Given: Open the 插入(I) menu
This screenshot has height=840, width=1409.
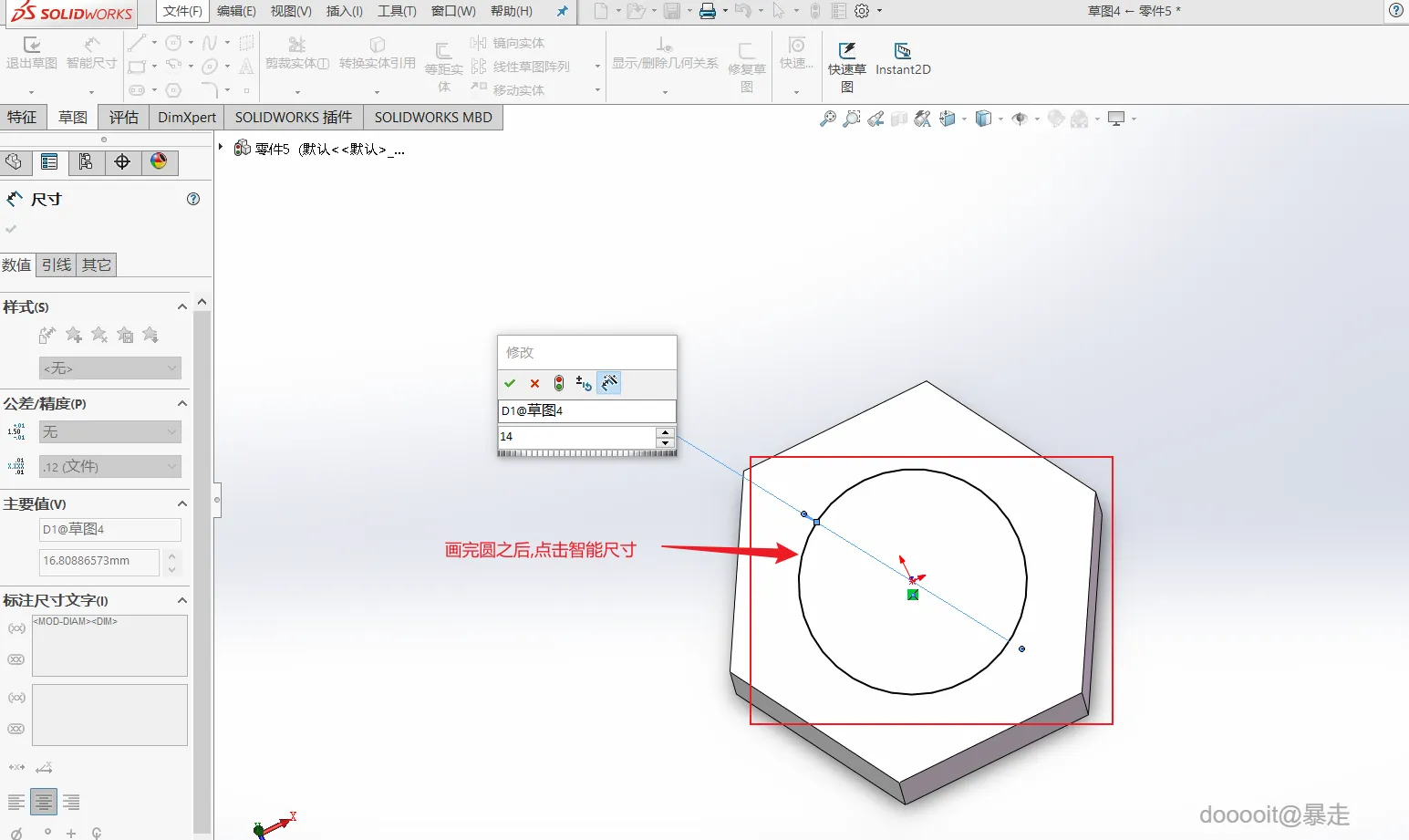Looking at the screenshot, I should click(345, 11).
